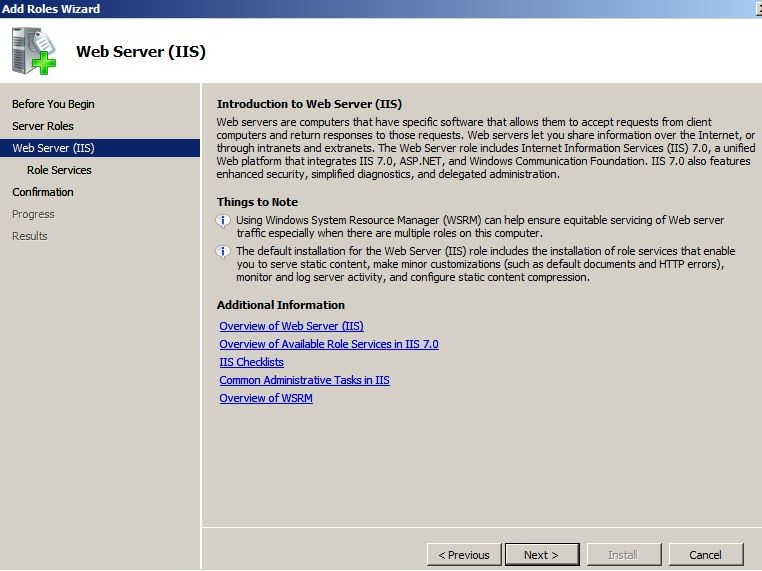Go to Before You Begin step

point(53,104)
